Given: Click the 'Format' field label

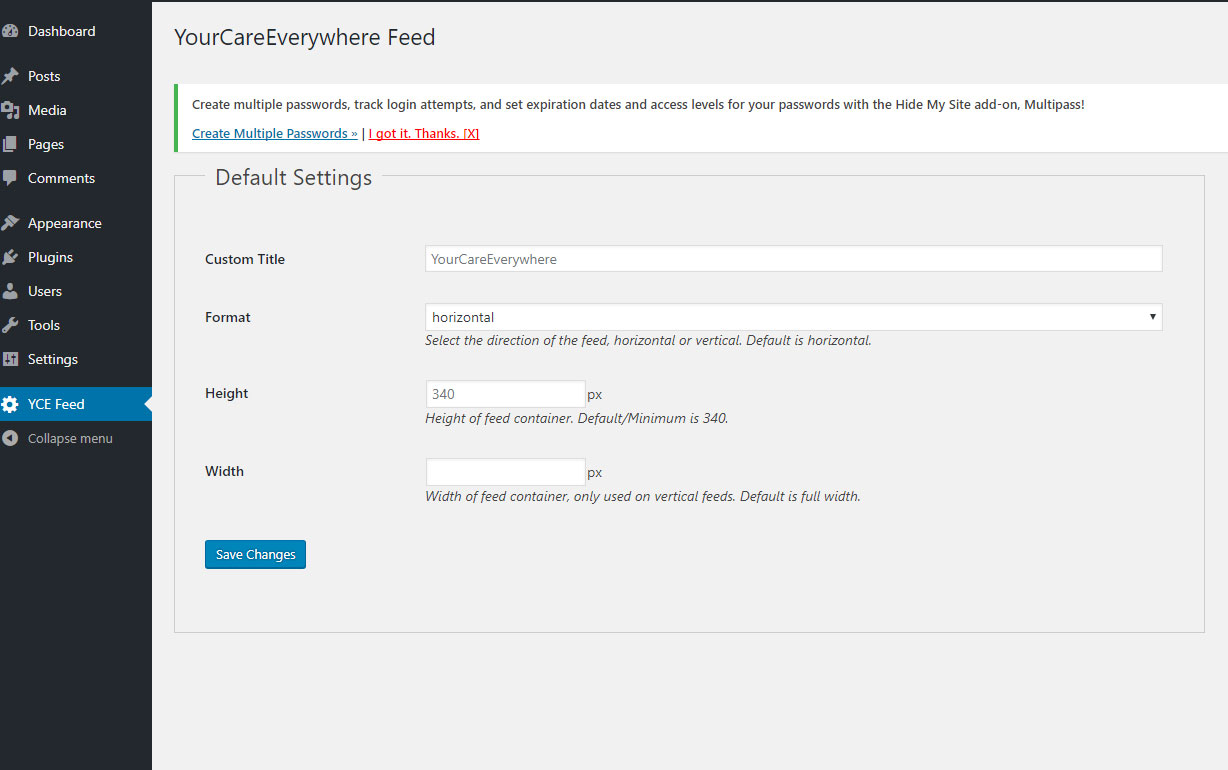Looking at the screenshot, I should point(228,317).
